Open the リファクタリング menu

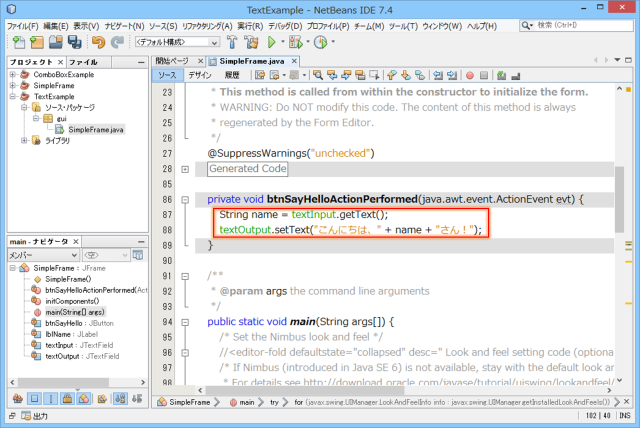tap(205, 25)
